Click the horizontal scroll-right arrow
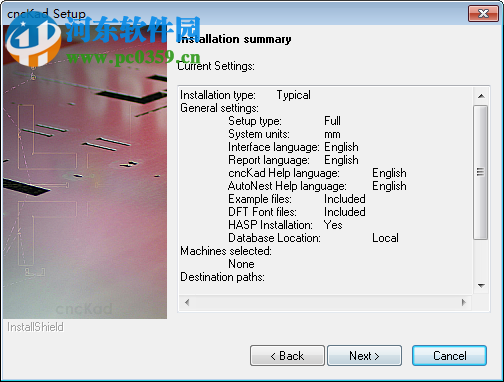The height and width of the screenshot is (382, 504). pyautogui.click(x=464, y=302)
